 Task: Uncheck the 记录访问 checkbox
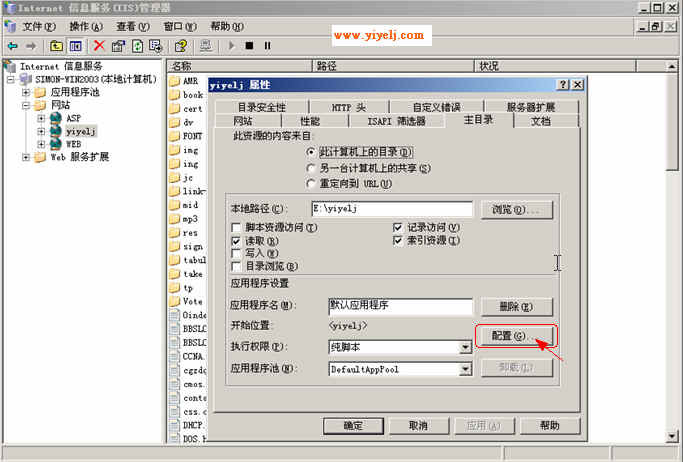[397, 227]
